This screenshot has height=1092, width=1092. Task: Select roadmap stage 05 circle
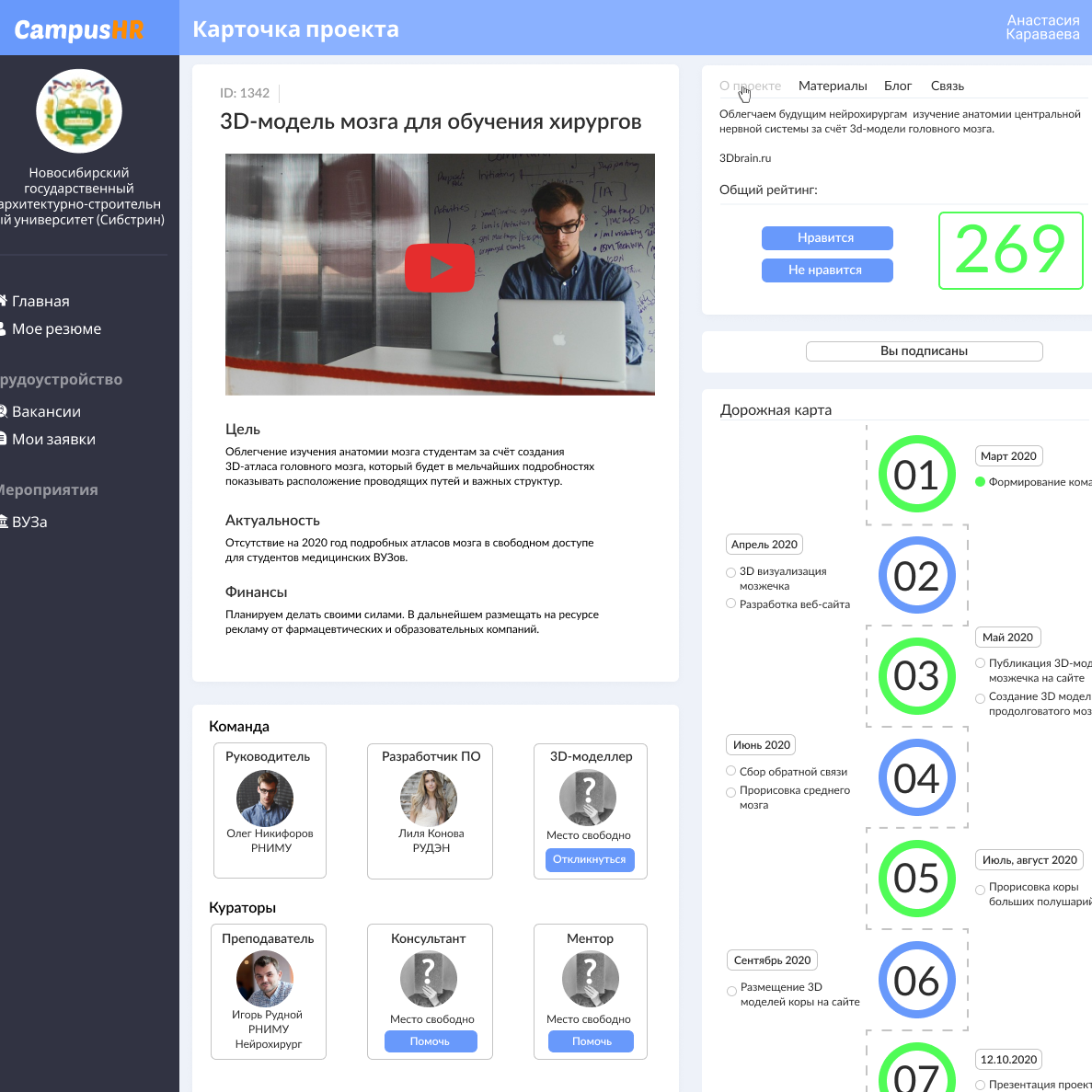pos(916,879)
